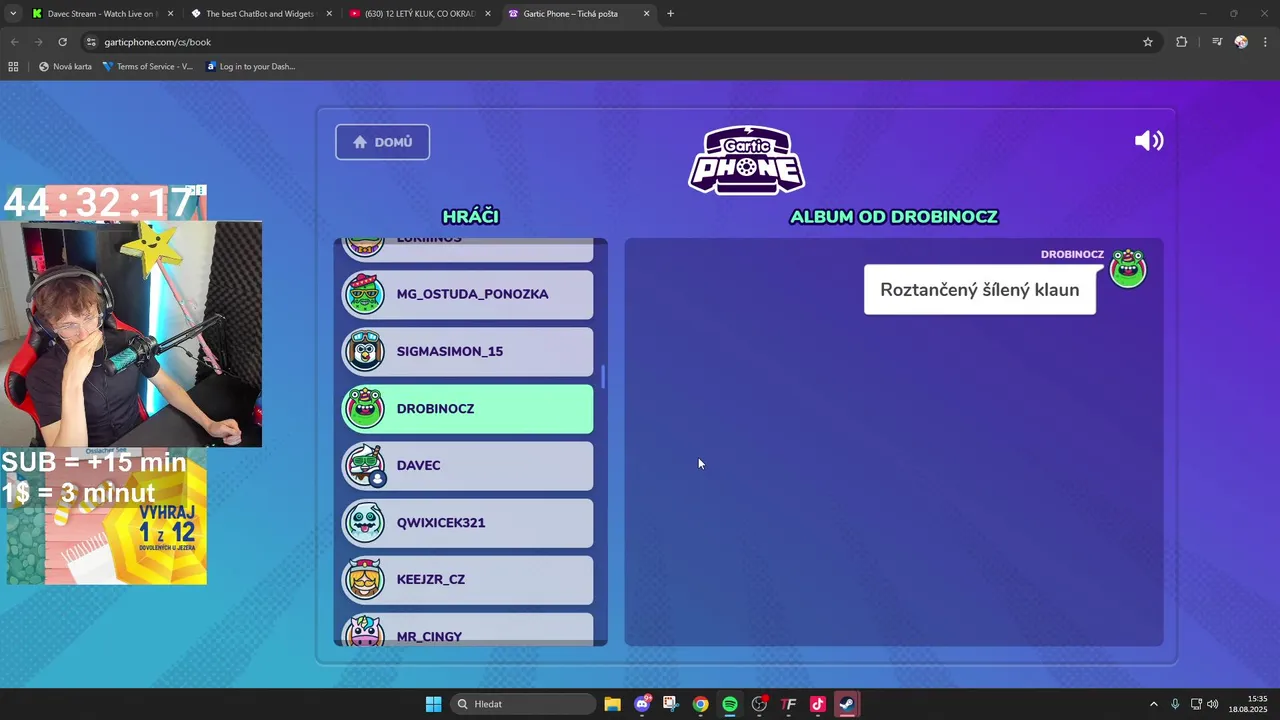This screenshot has height=720, width=1280.
Task: Switch to The best ChatBot and Widgets tab
Action: coord(259,14)
